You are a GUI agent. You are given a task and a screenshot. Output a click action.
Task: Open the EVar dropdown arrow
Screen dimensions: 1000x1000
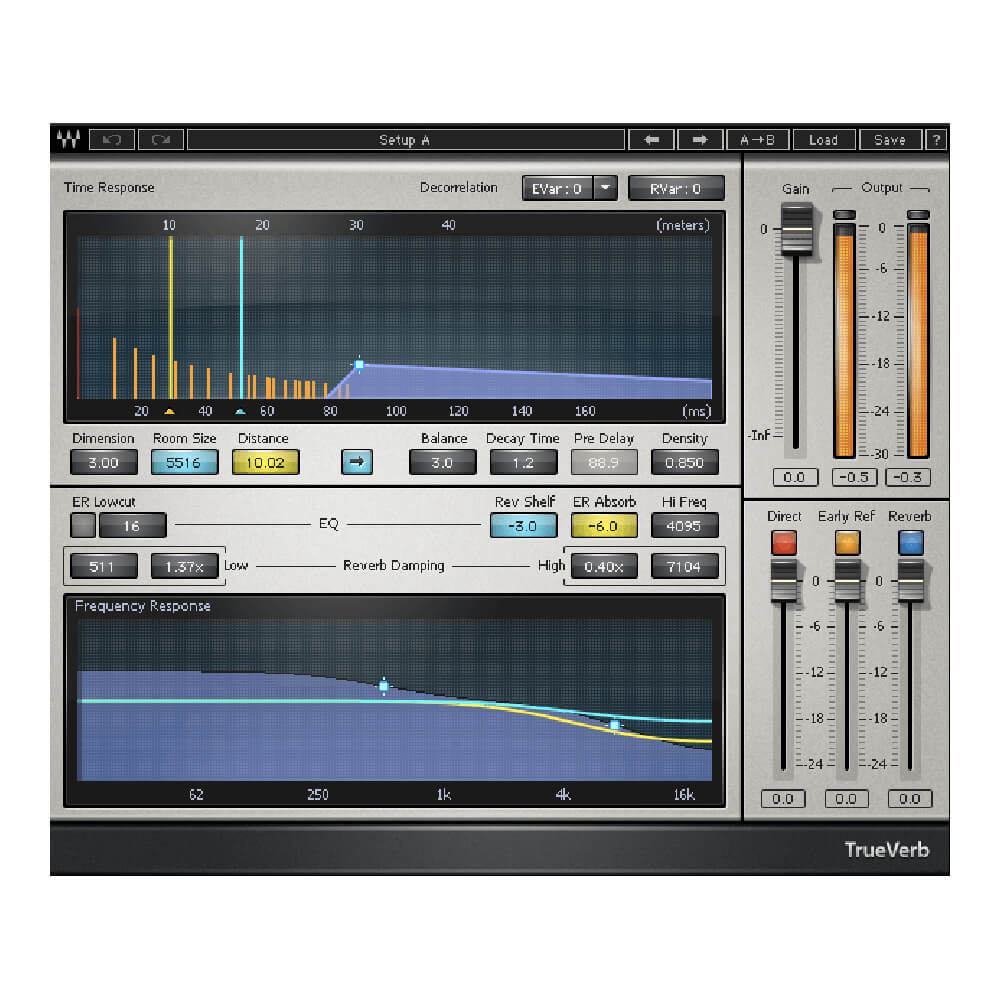(605, 189)
